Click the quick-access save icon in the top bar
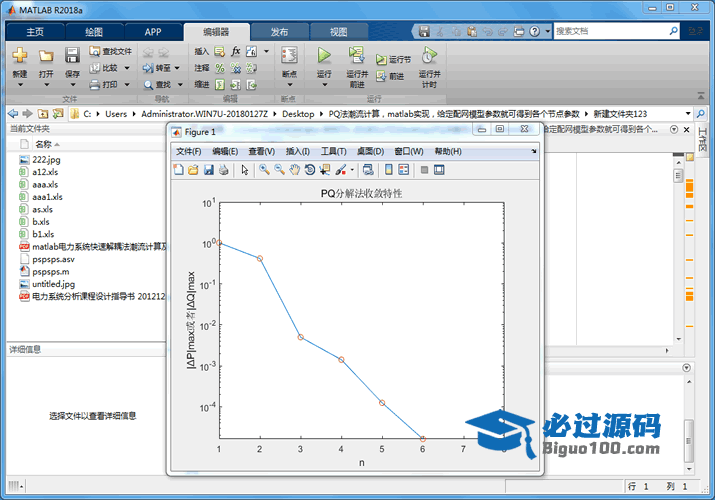 coord(425,31)
